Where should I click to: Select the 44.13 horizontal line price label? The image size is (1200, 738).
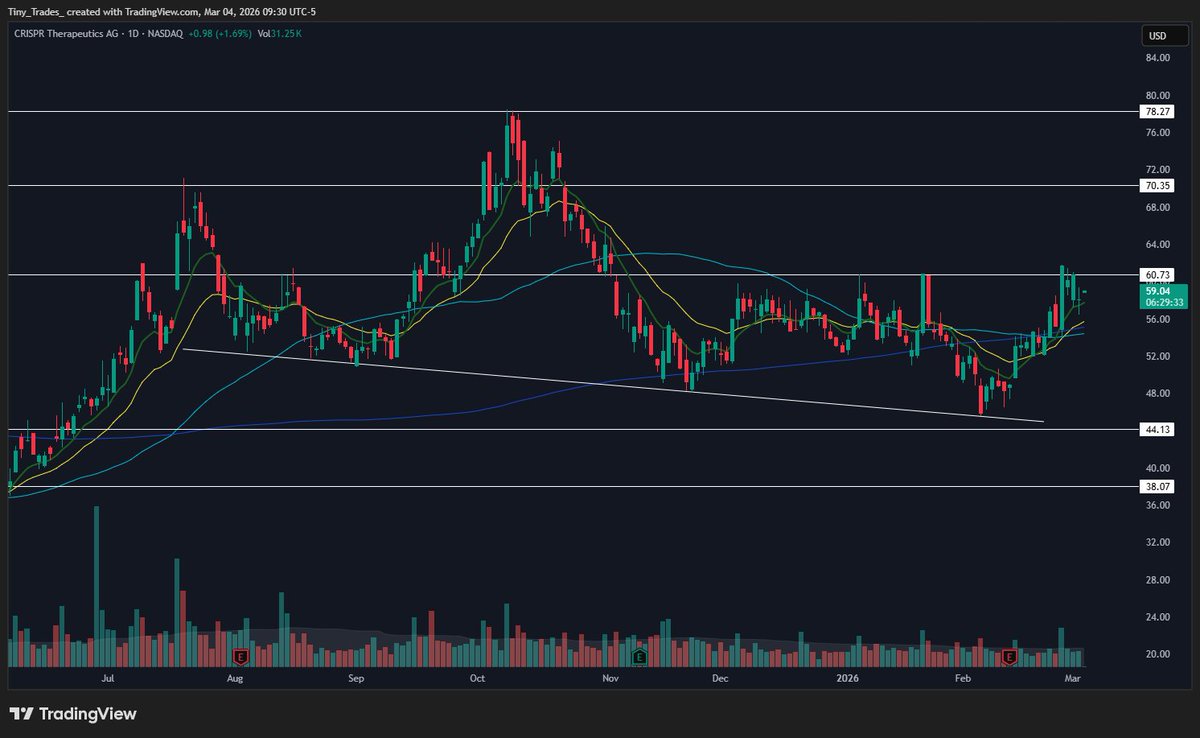pyautogui.click(x=1157, y=430)
